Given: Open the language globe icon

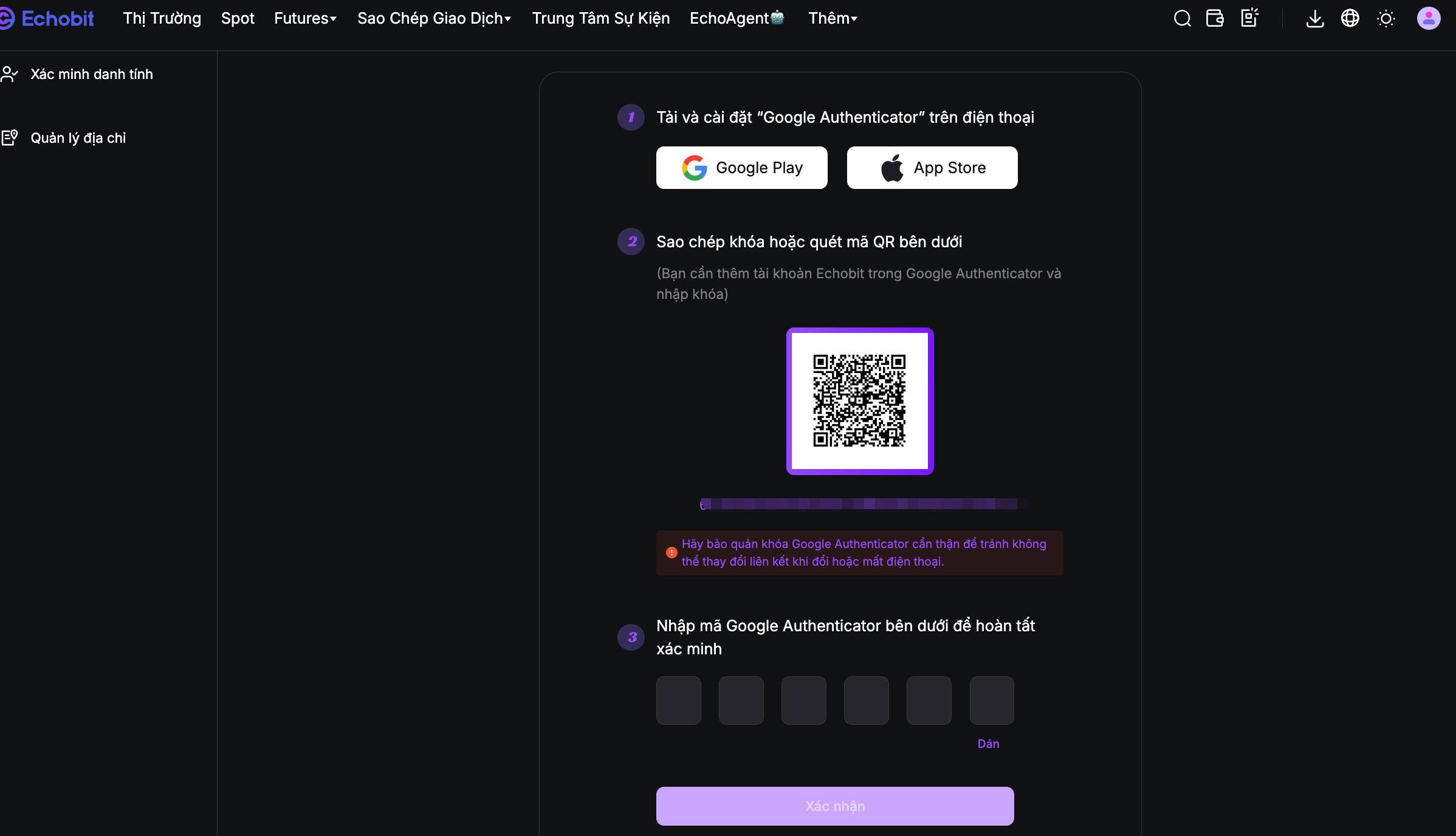Looking at the screenshot, I should click(1350, 18).
